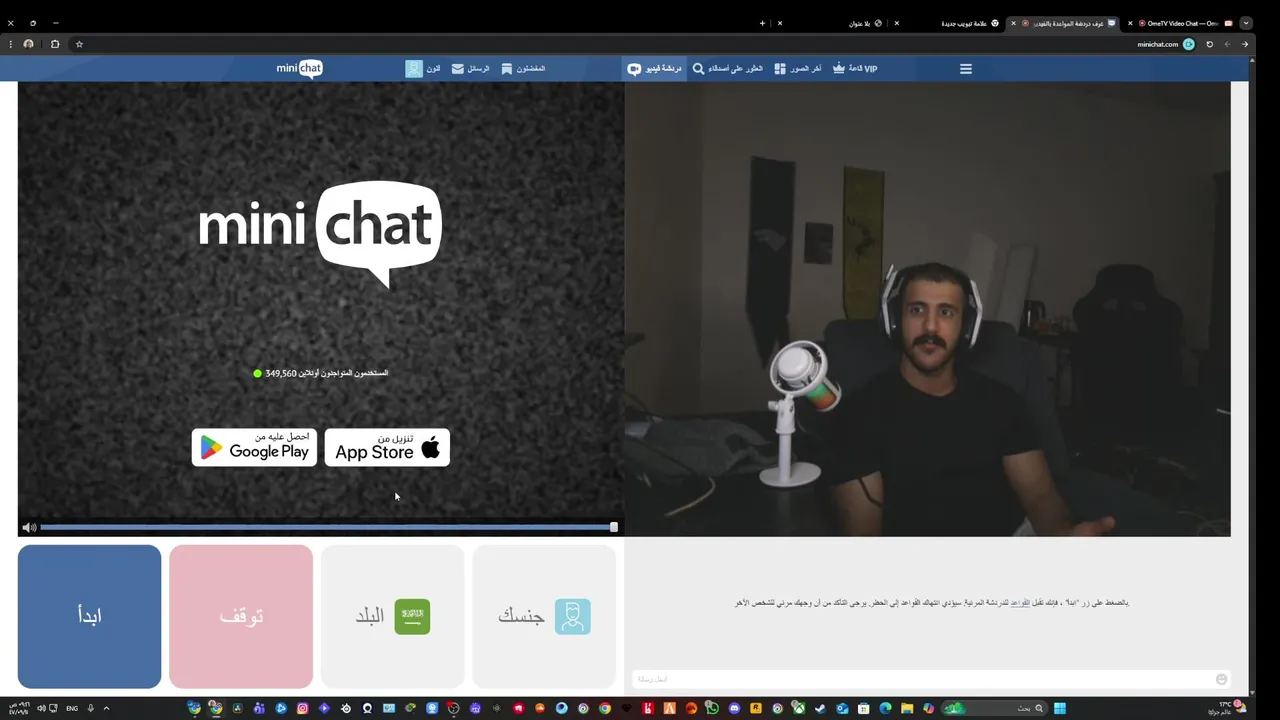Viewport: 1280px width, 720px height.
Task: Open the browser three-dot menu
Action: (10, 44)
